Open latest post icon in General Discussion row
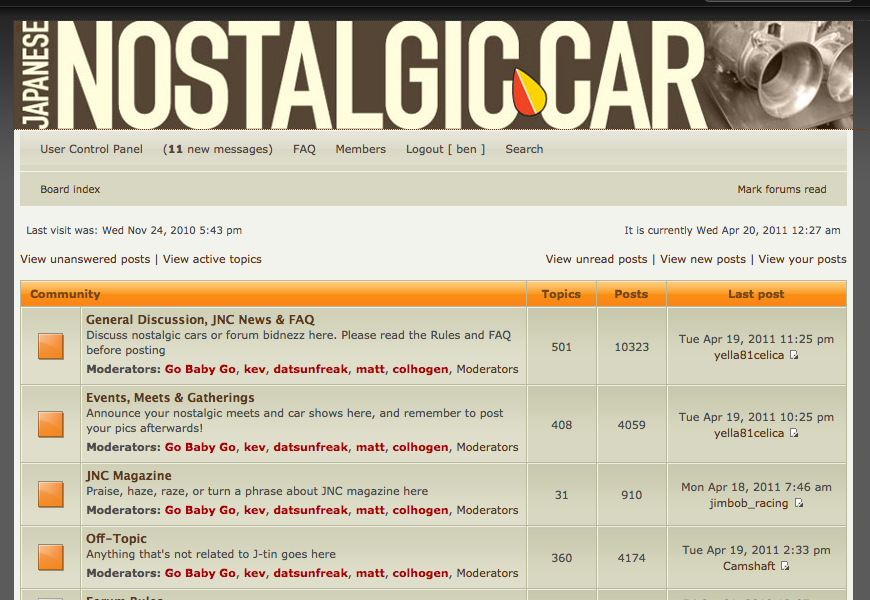This screenshot has width=870, height=600. click(794, 355)
